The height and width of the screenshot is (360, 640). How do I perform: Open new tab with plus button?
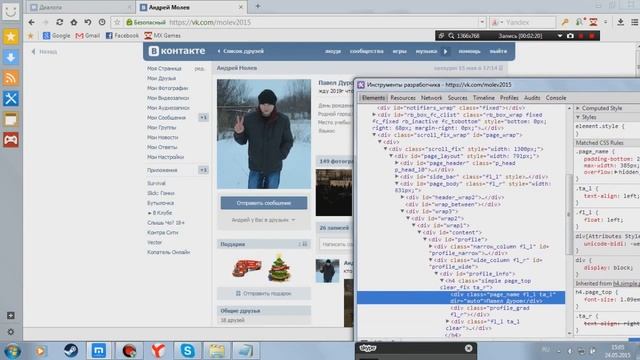tap(258, 6)
